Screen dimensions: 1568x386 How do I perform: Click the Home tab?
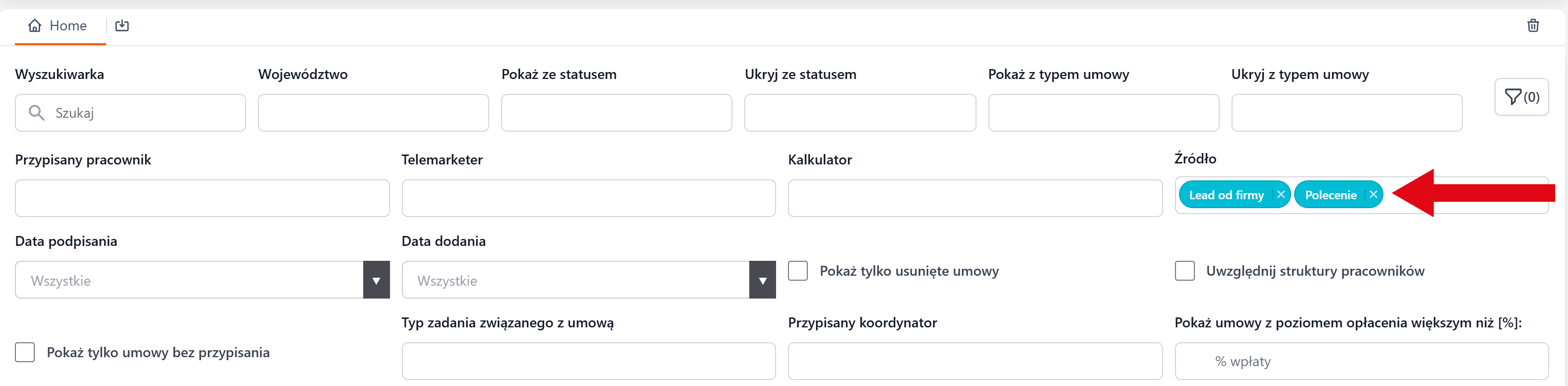[x=59, y=26]
